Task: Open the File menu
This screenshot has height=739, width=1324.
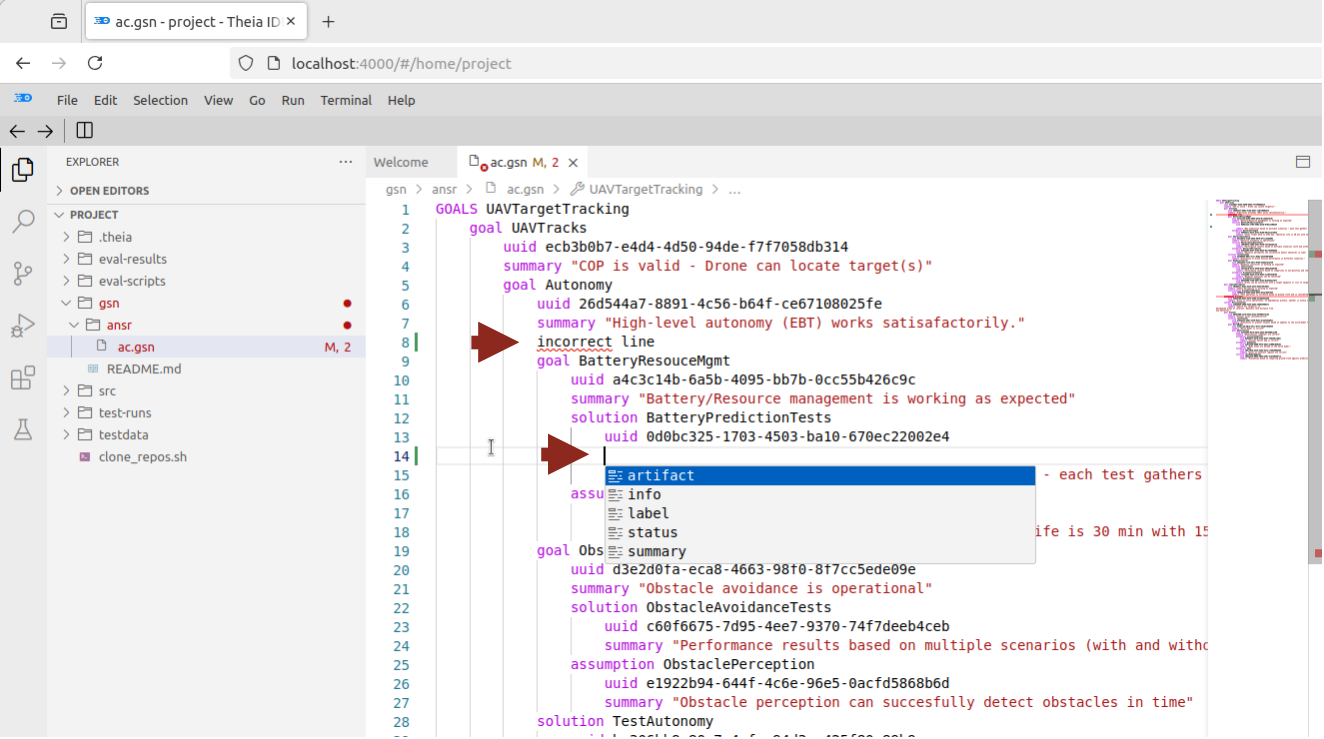Action: tap(67, 100)
